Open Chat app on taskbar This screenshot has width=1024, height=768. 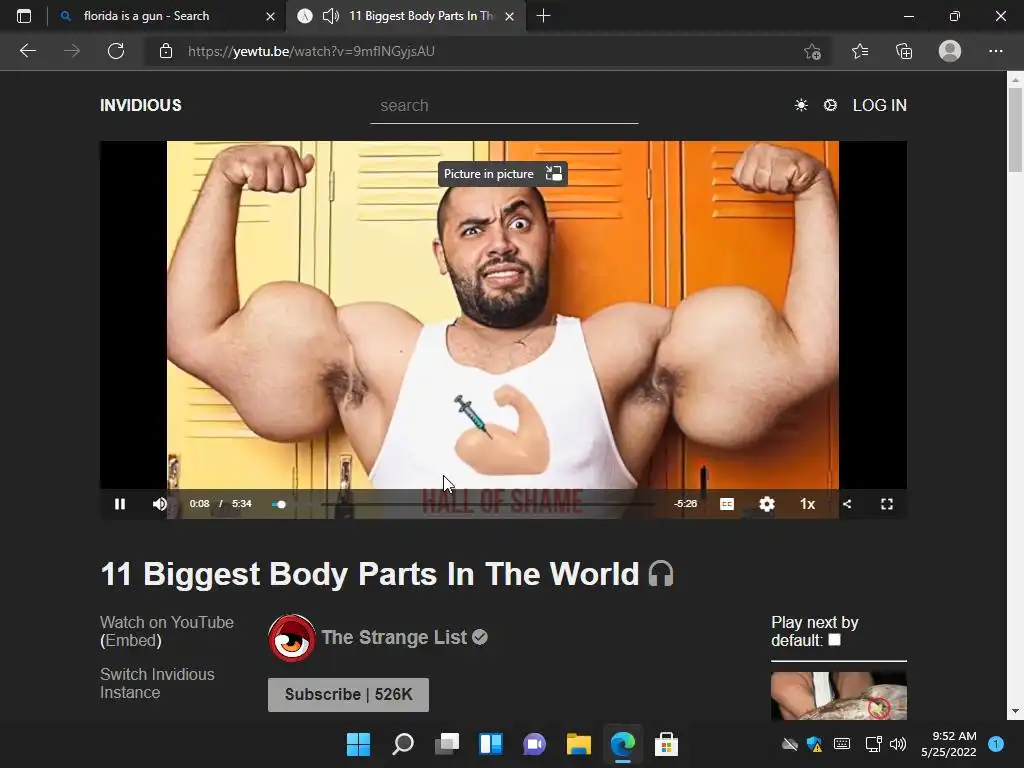(535, 744)
